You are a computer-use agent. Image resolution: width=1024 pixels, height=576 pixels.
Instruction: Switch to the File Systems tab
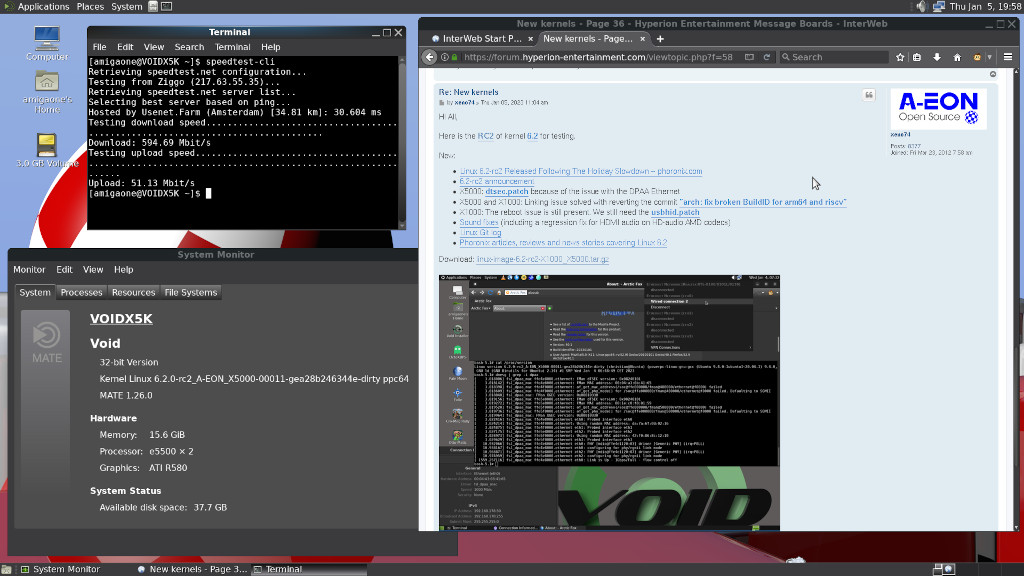191,293
